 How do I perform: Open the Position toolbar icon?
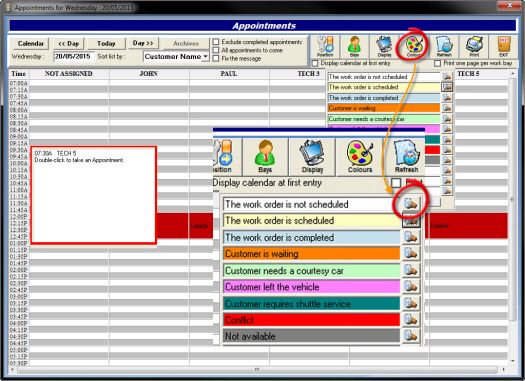point(325,46)
